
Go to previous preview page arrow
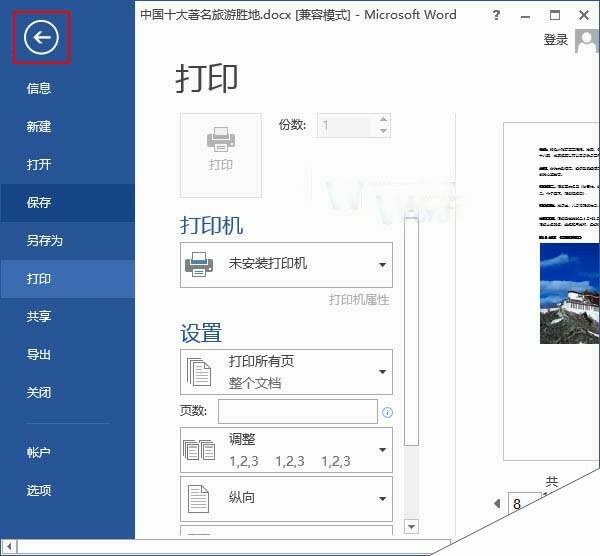click(x=497, y=503)
